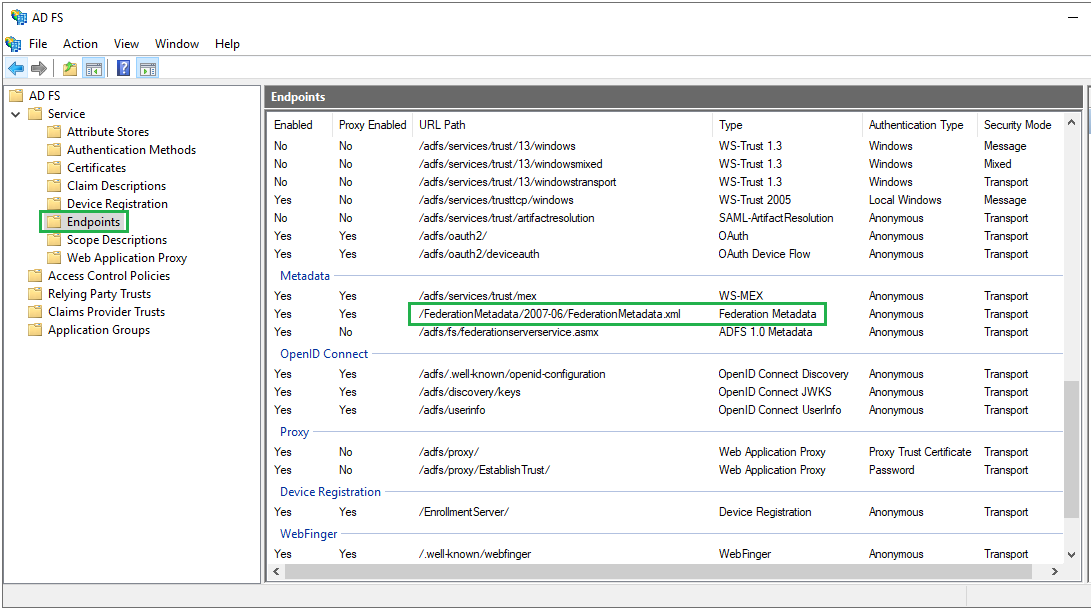
Task: Click the Authentication Type column header
Action: pyautogui.click(x=915, y=125)
